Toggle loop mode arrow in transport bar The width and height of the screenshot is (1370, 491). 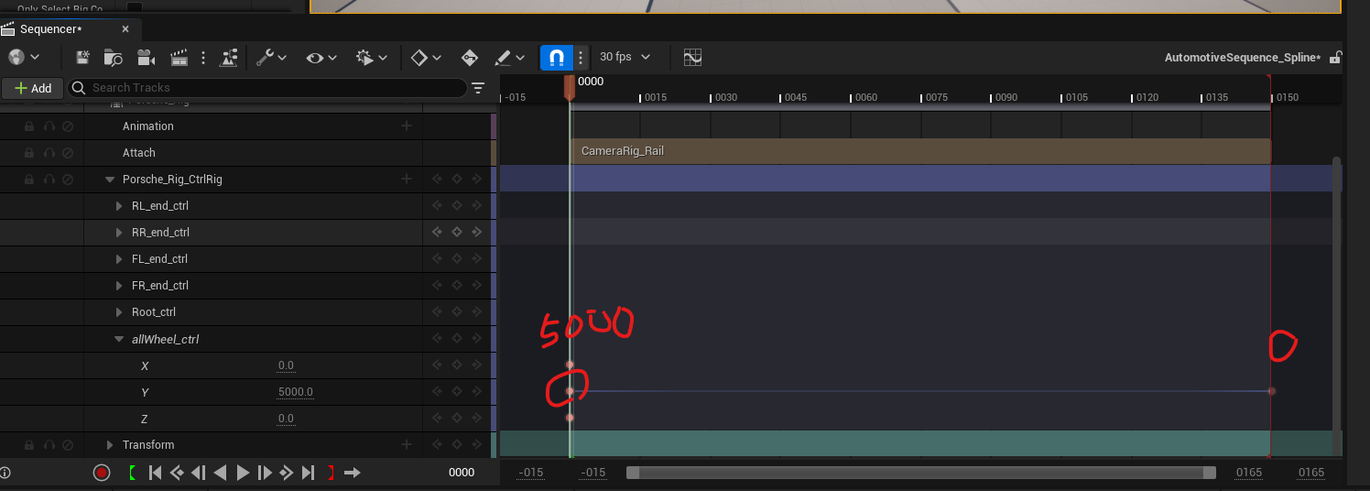click(352, 473)
